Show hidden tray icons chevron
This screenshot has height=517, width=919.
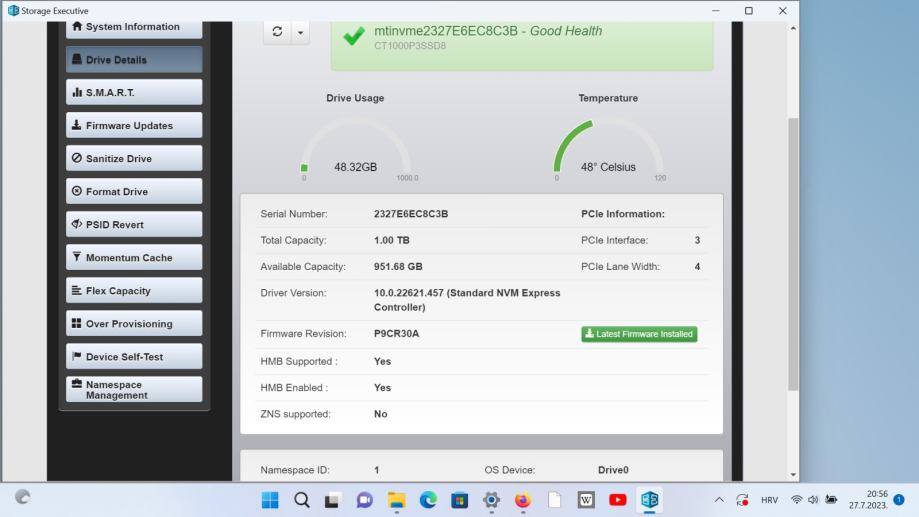[719, 500]
